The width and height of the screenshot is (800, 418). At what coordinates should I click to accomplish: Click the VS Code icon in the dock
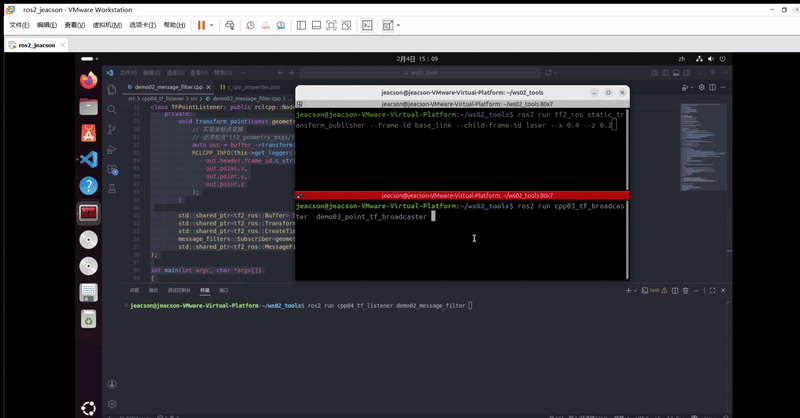coord(88,160)
